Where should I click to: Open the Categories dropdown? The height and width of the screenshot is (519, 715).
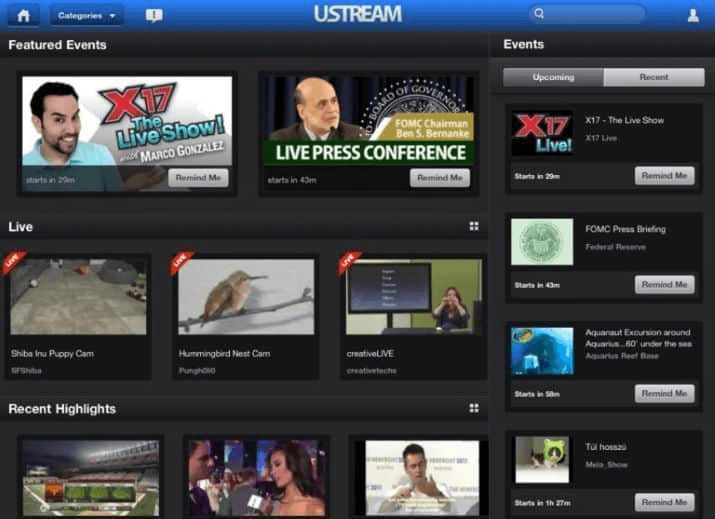[86, 16]
